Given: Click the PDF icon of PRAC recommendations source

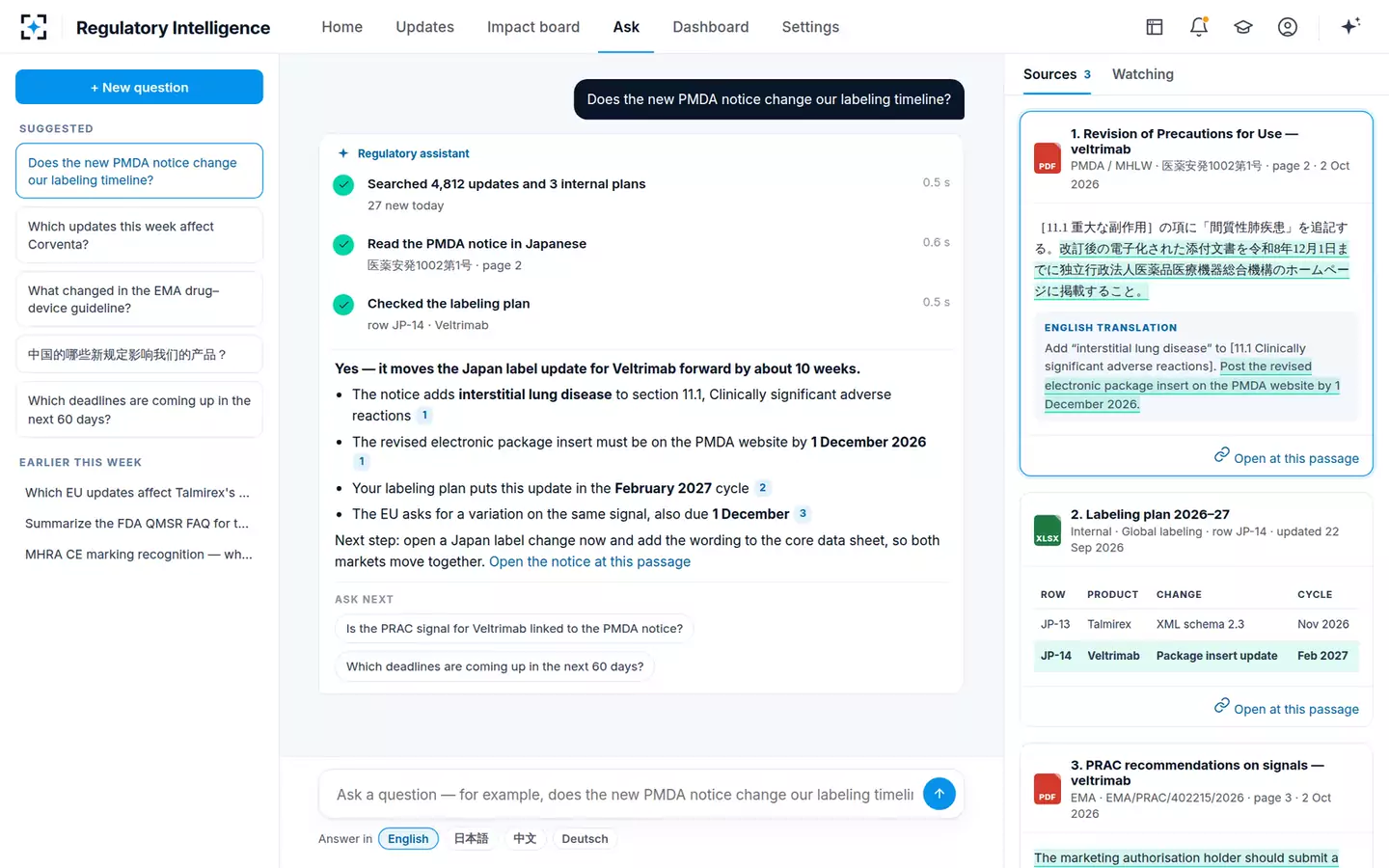Looking at the screenshot, I should [1048, 789].
